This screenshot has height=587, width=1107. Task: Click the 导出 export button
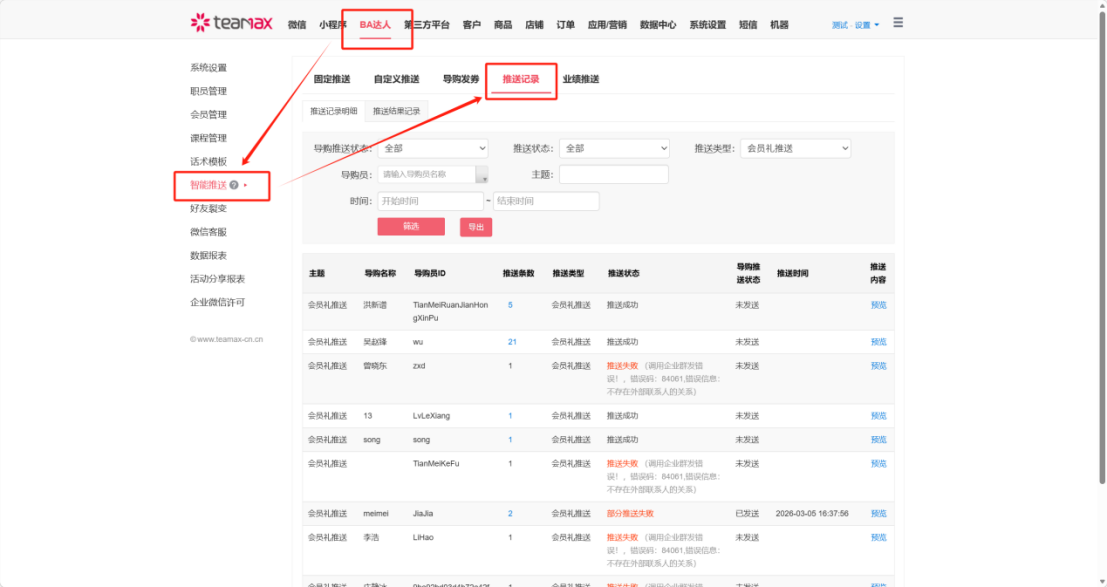[x=476, y=227]
